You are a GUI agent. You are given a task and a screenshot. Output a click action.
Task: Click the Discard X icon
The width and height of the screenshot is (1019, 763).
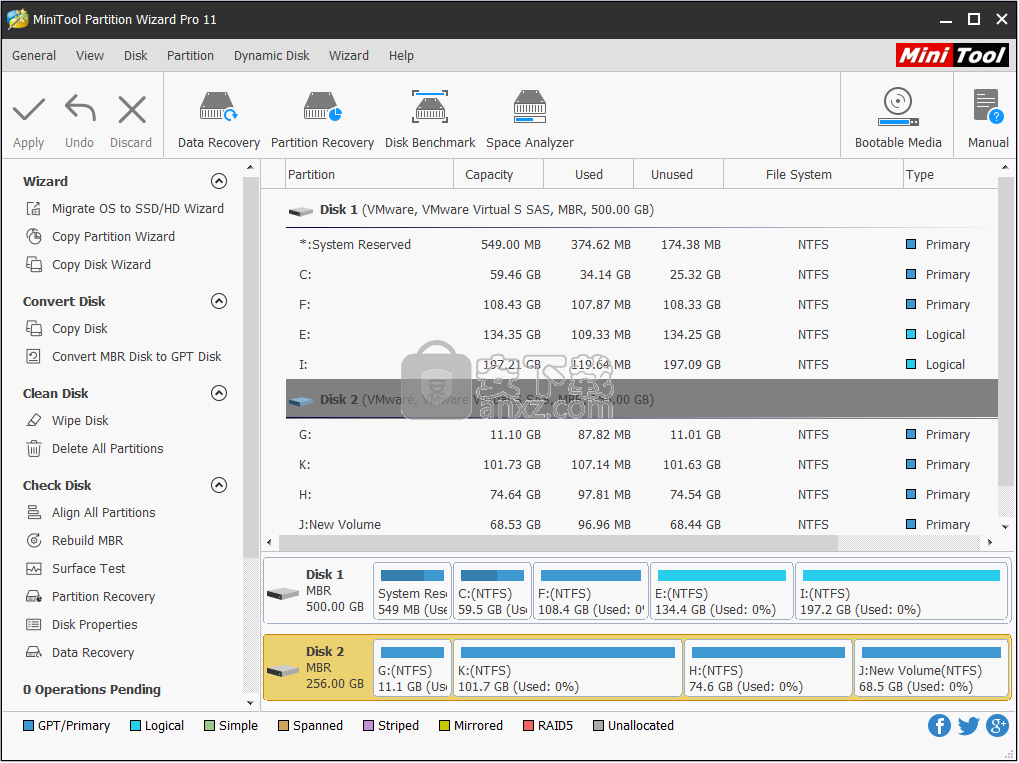coord(132,109)
